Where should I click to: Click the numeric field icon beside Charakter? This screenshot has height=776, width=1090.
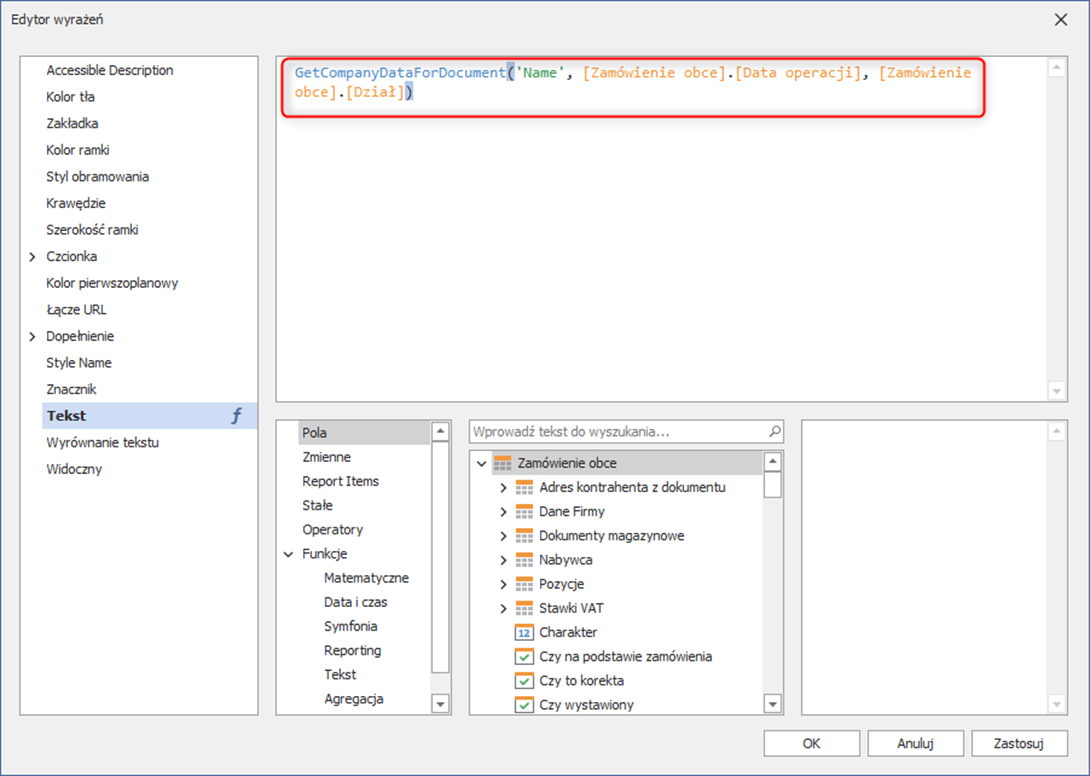[x=525, y=632]
